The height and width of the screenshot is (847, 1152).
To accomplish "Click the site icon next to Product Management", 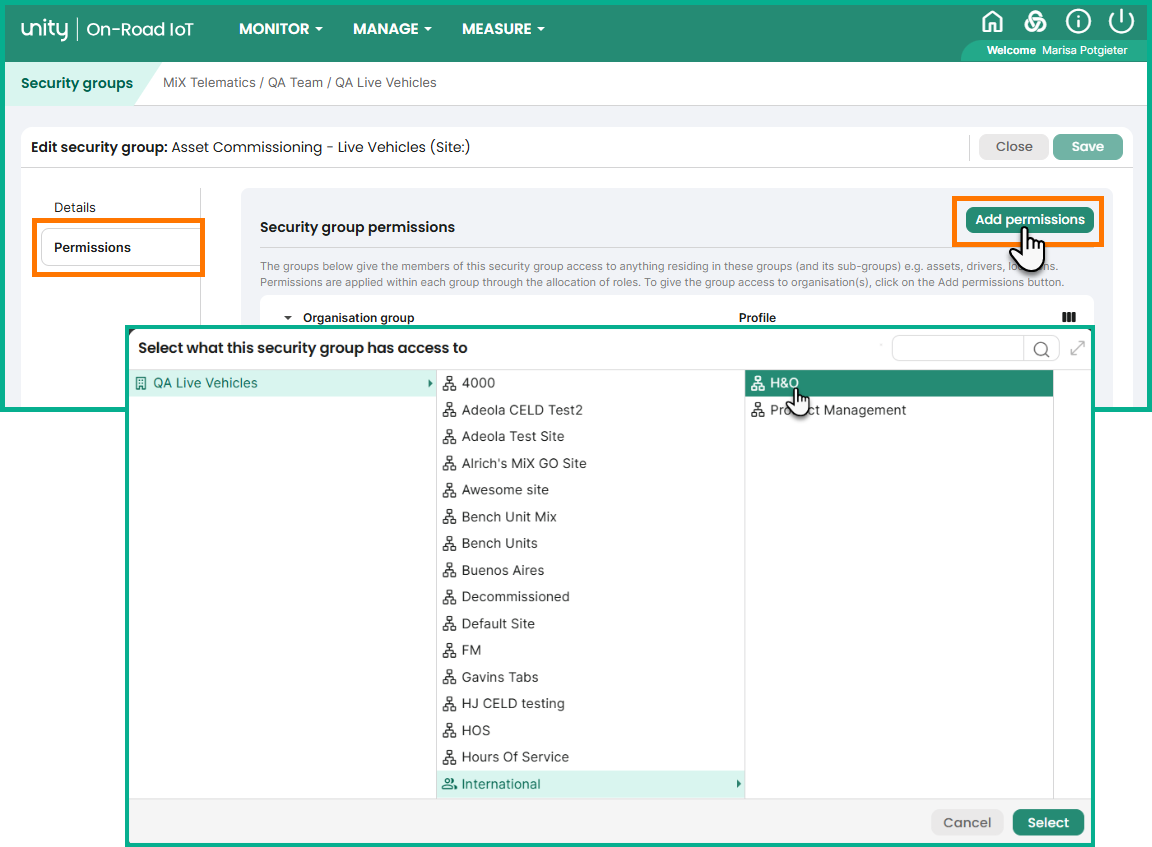I will [x=758, y=410].
